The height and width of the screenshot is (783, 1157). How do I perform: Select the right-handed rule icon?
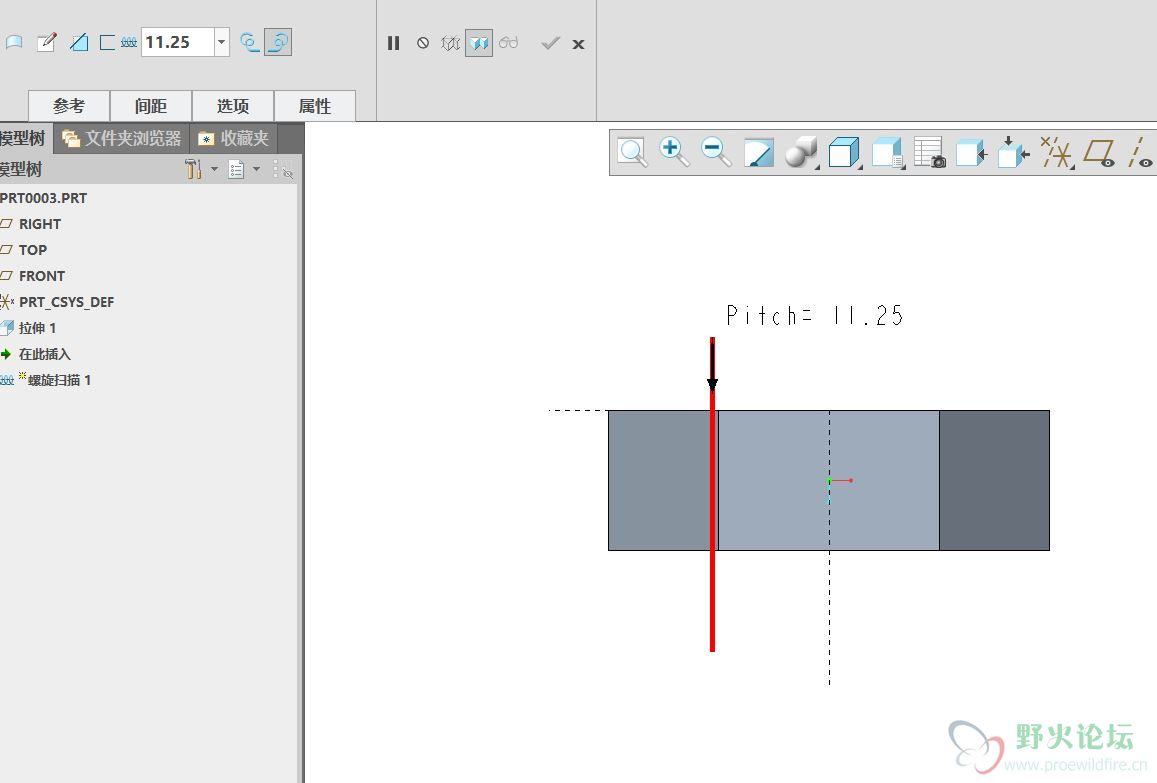point(278,42)
